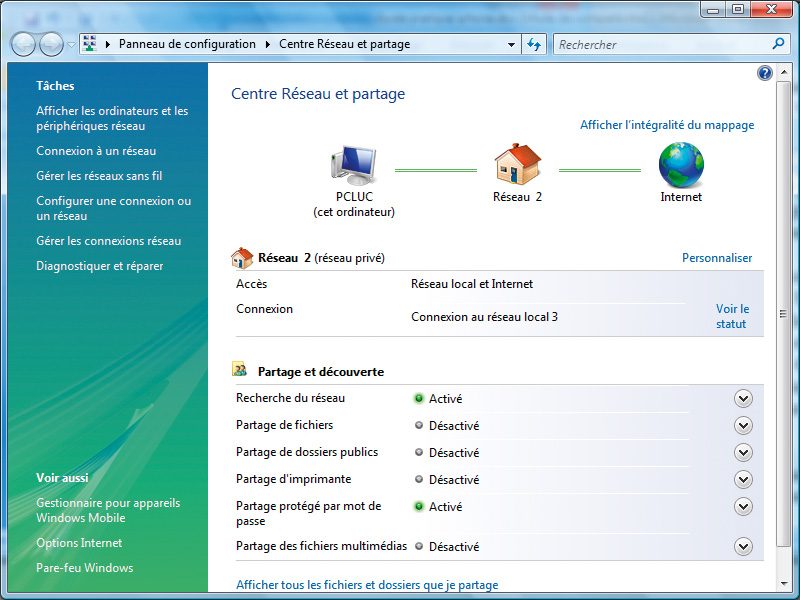Click gray status dot for 'Partage de fichiers'
The height and width of the screenshot is (600, 800).
tap(419, 425)
